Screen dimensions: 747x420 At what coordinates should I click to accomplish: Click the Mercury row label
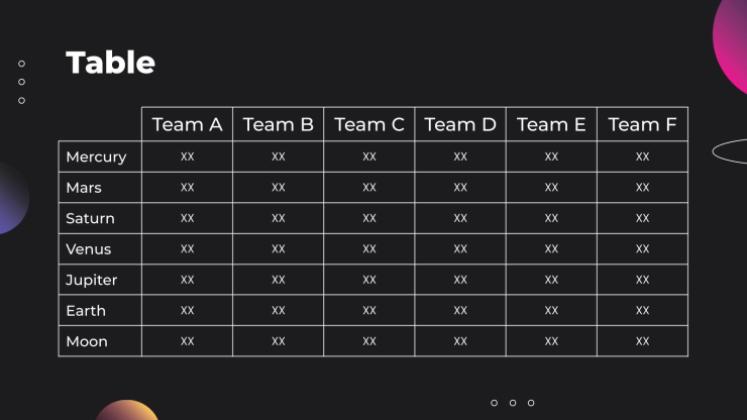[x=96, y=157]
